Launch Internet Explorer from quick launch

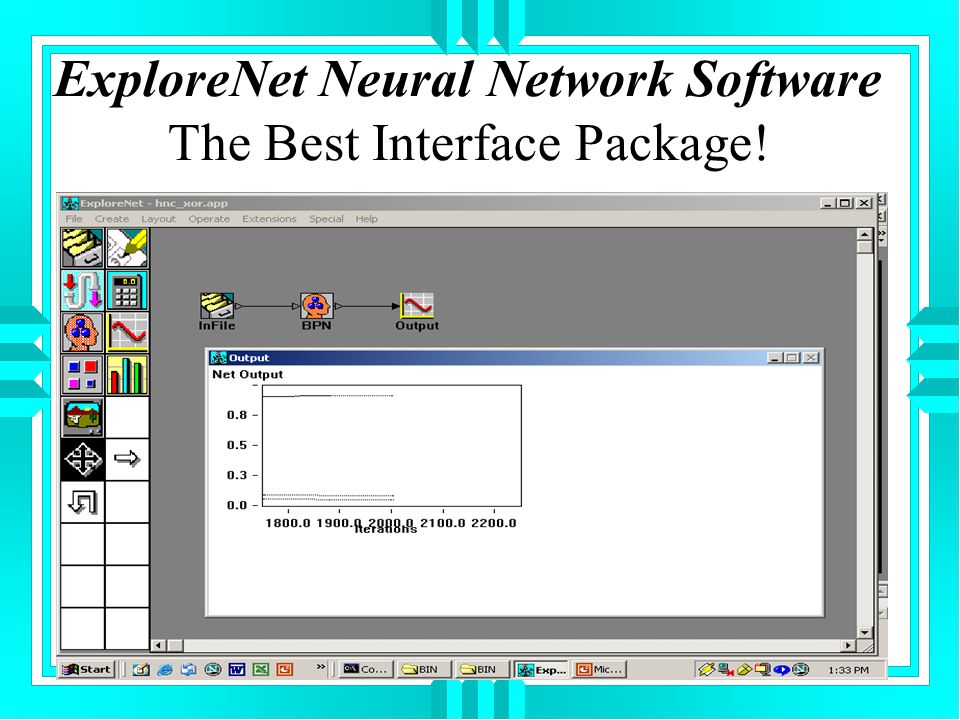[x=165, y=669]
